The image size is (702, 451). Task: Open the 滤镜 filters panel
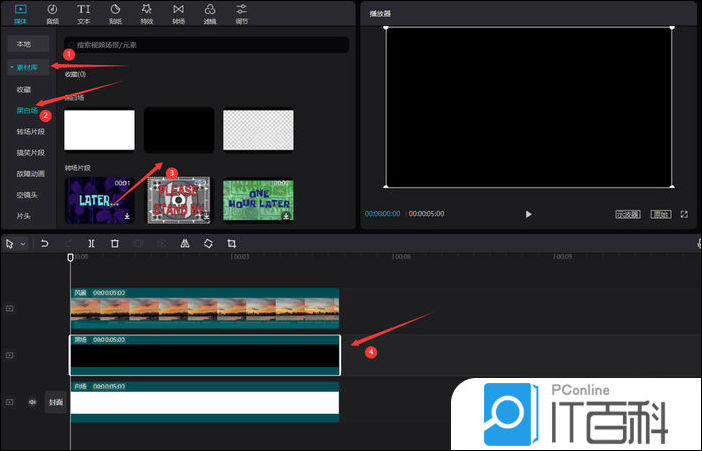(210, 13)
